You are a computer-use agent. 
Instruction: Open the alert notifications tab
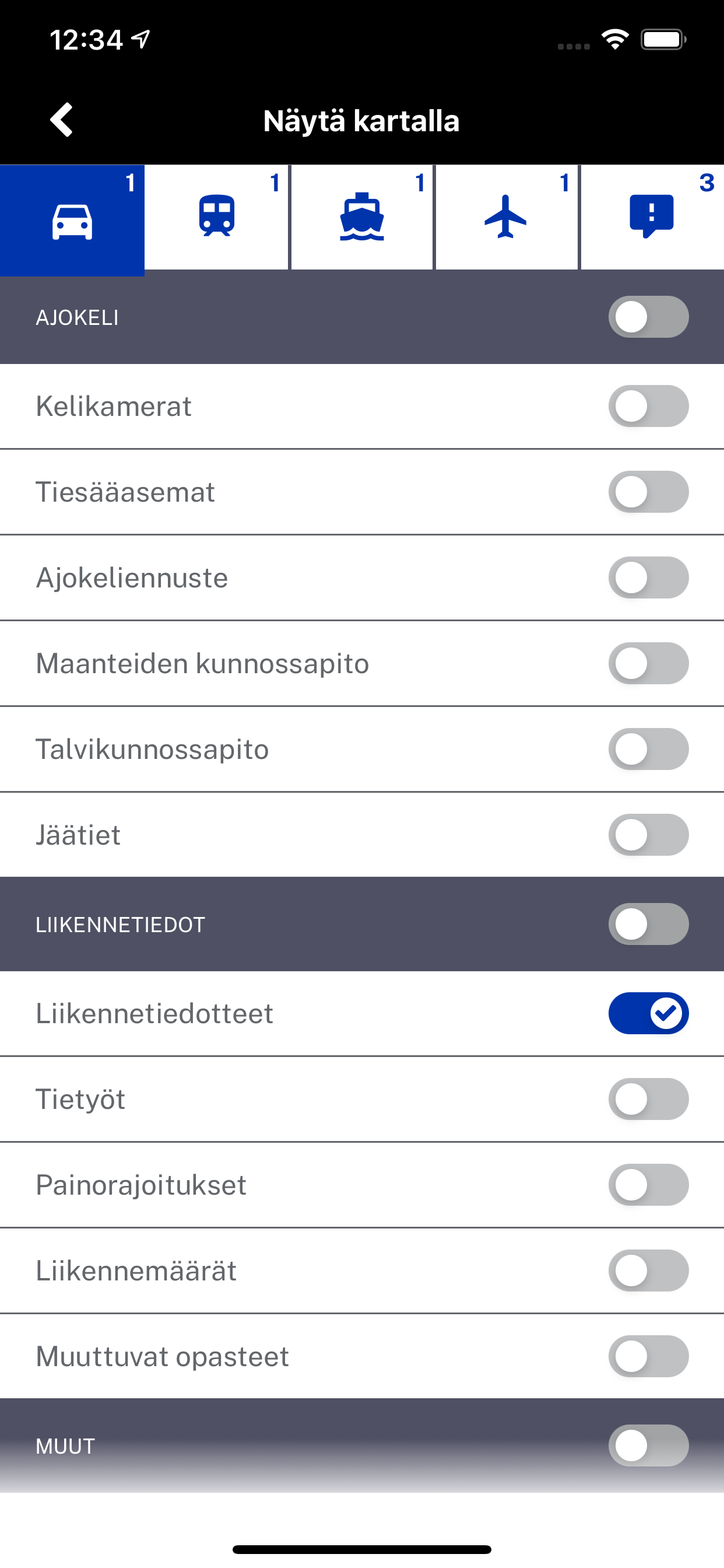point(652,216)
